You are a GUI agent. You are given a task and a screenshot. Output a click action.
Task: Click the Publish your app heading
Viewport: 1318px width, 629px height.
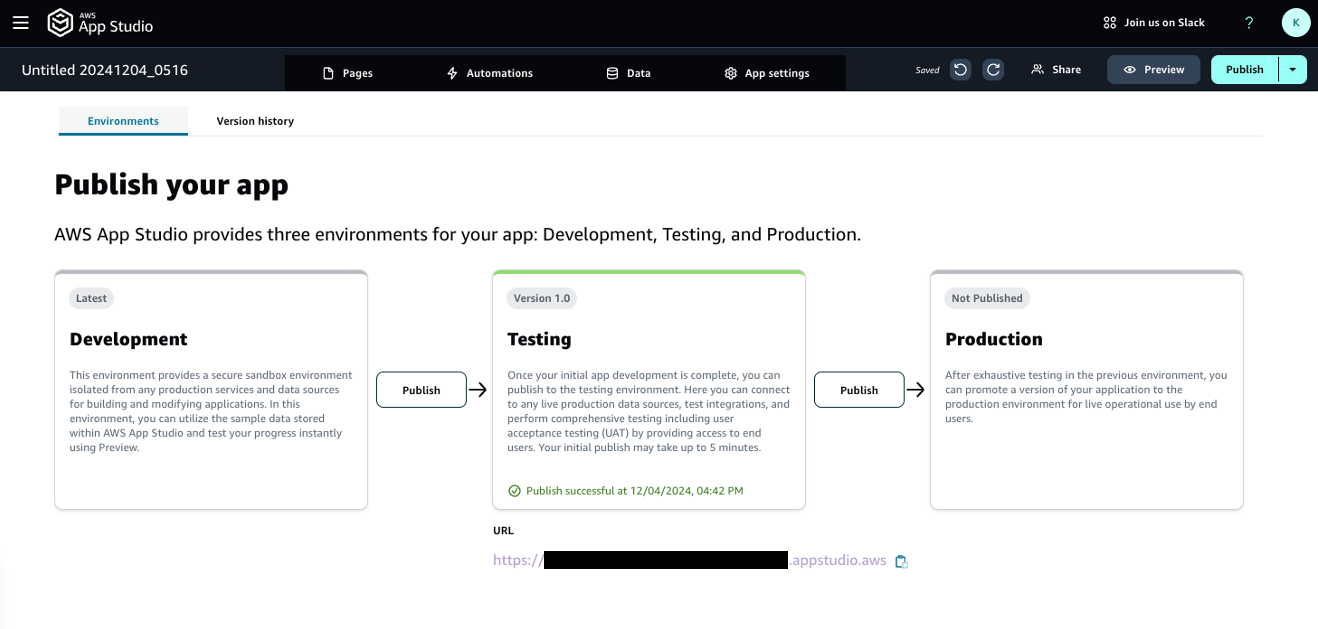[x=171, y=184]
